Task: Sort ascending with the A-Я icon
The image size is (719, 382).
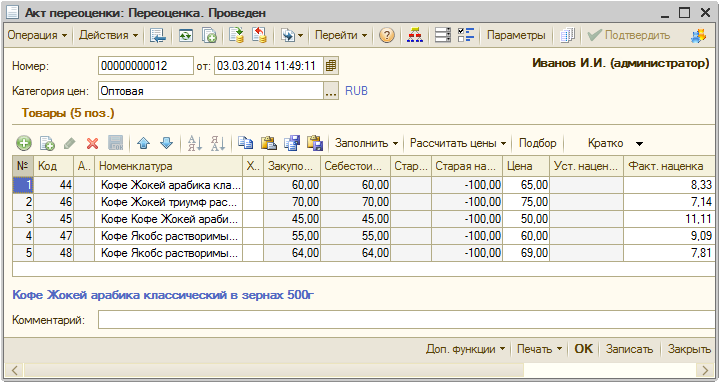Action: click(195, 144)
